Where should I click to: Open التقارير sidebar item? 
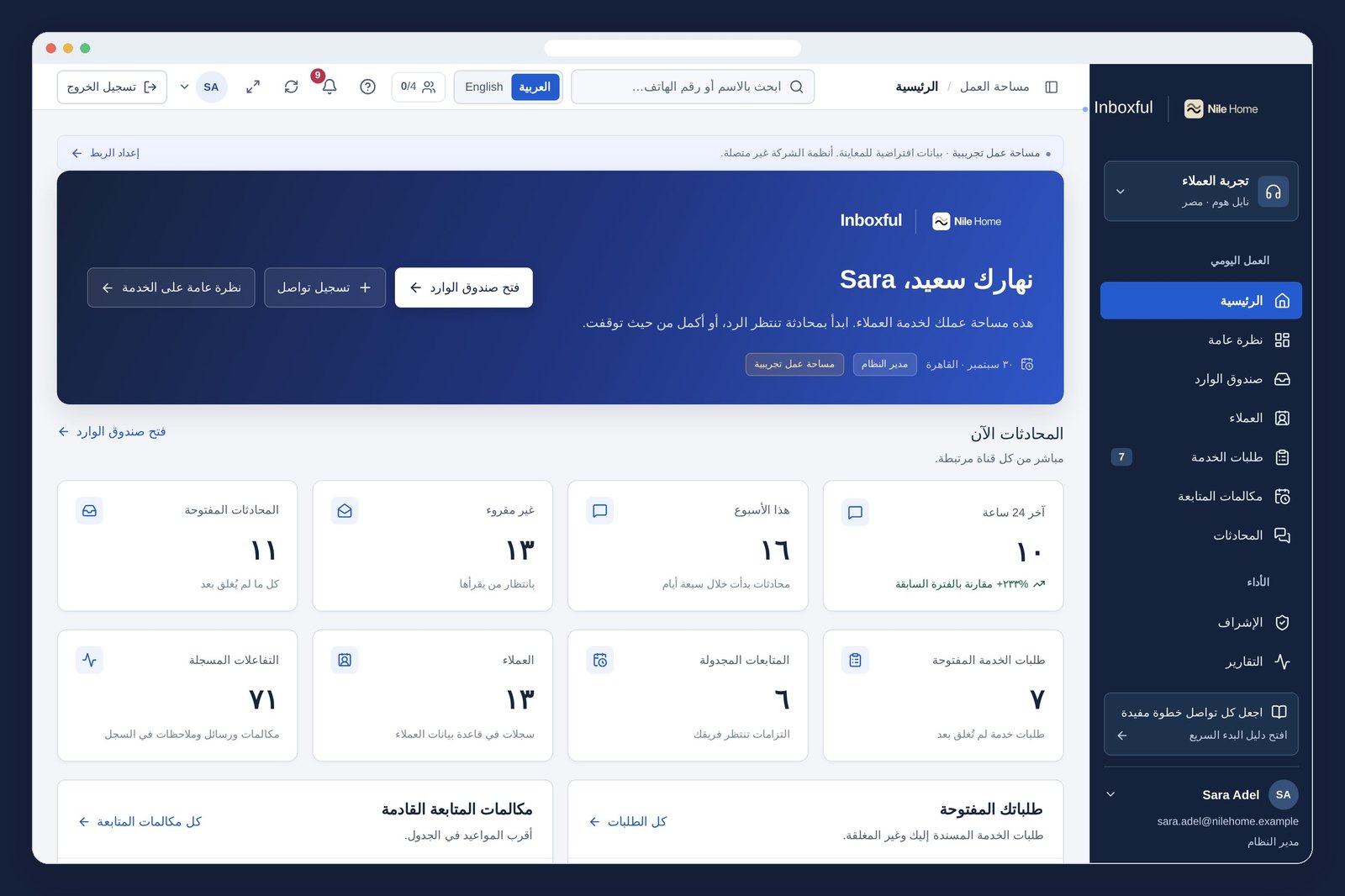tap(1200, 661)
